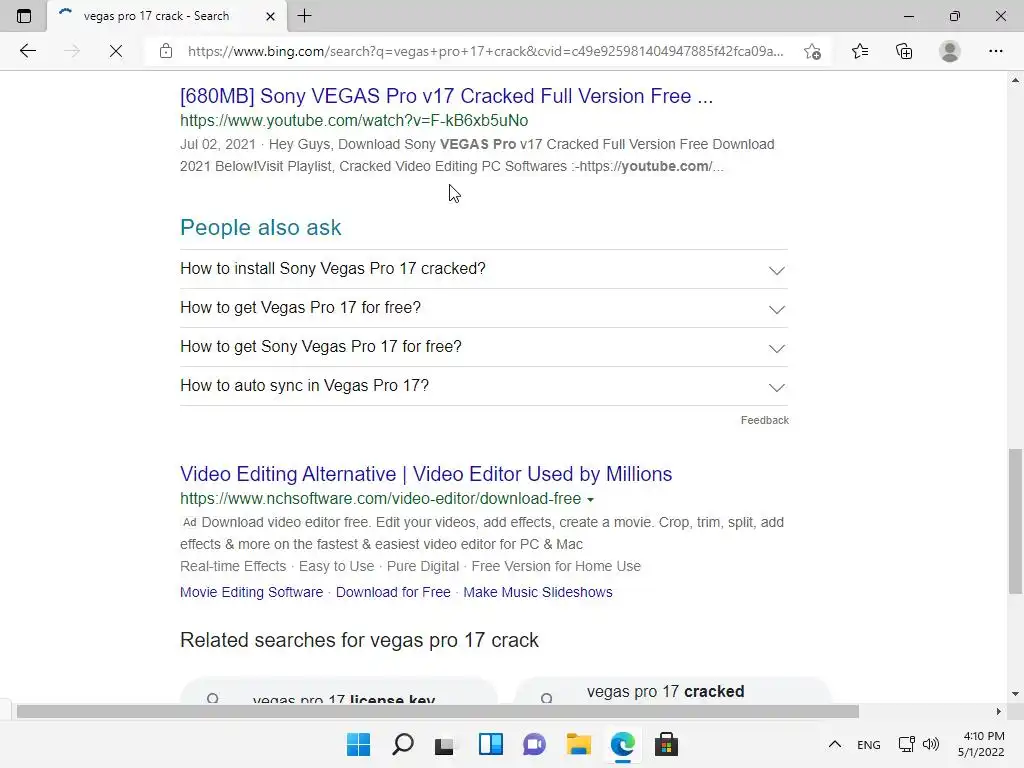Click the ENG language indicator

click(869, 744)
